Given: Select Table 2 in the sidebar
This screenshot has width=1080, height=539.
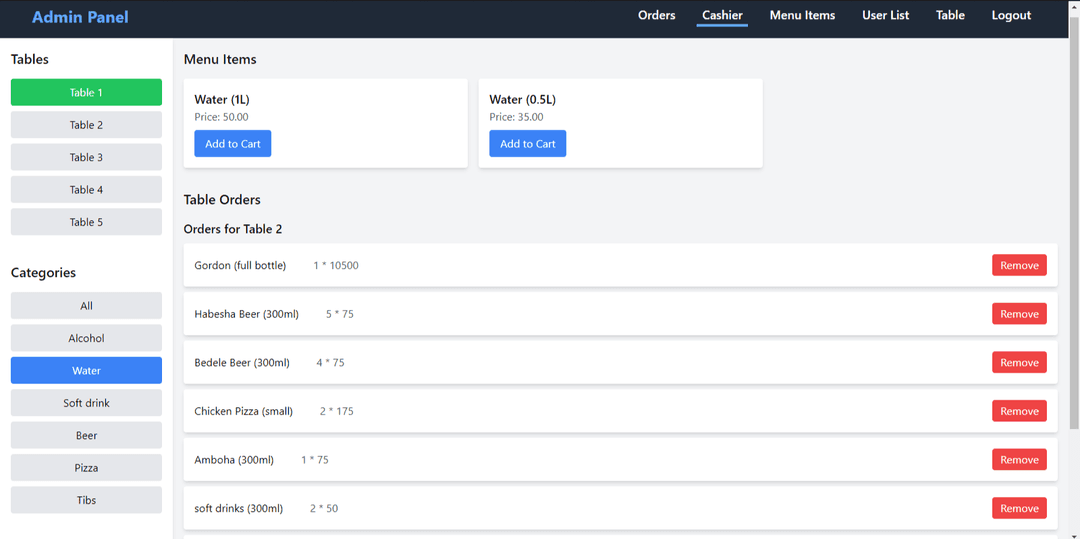Looking at the screenshot, I should coord(86,125).
